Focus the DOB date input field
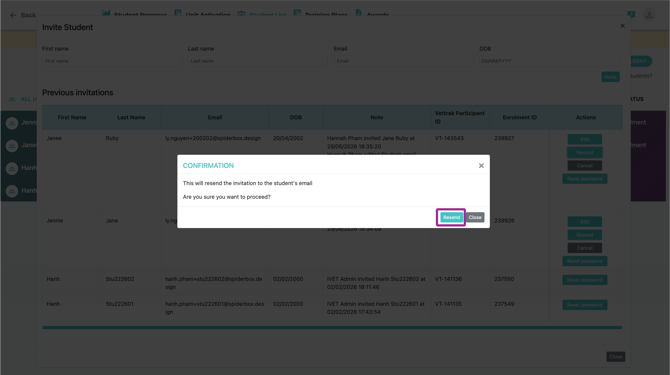The width and height of the screenshot is (670, 375). (549, 61)
